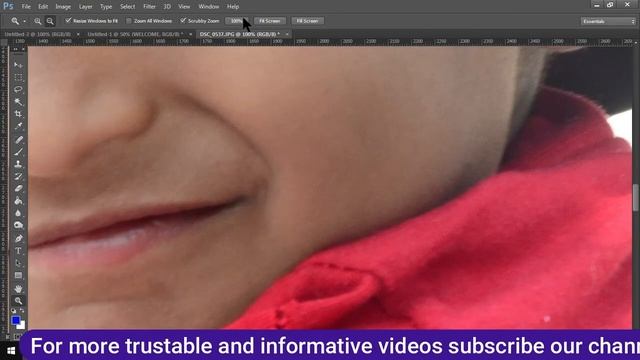
Task: Open the Essentials workspace dropdown
Action: click(x=608, y=21)
